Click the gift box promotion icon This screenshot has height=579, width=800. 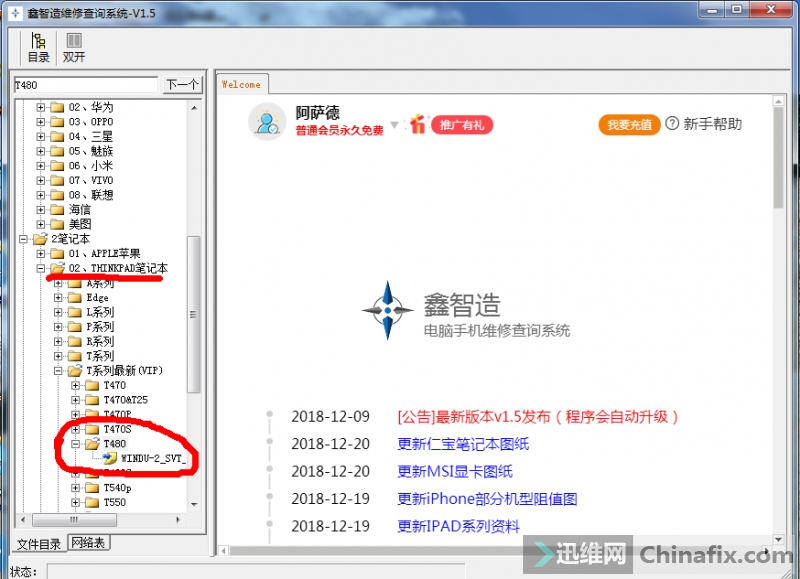pos(417,124)
